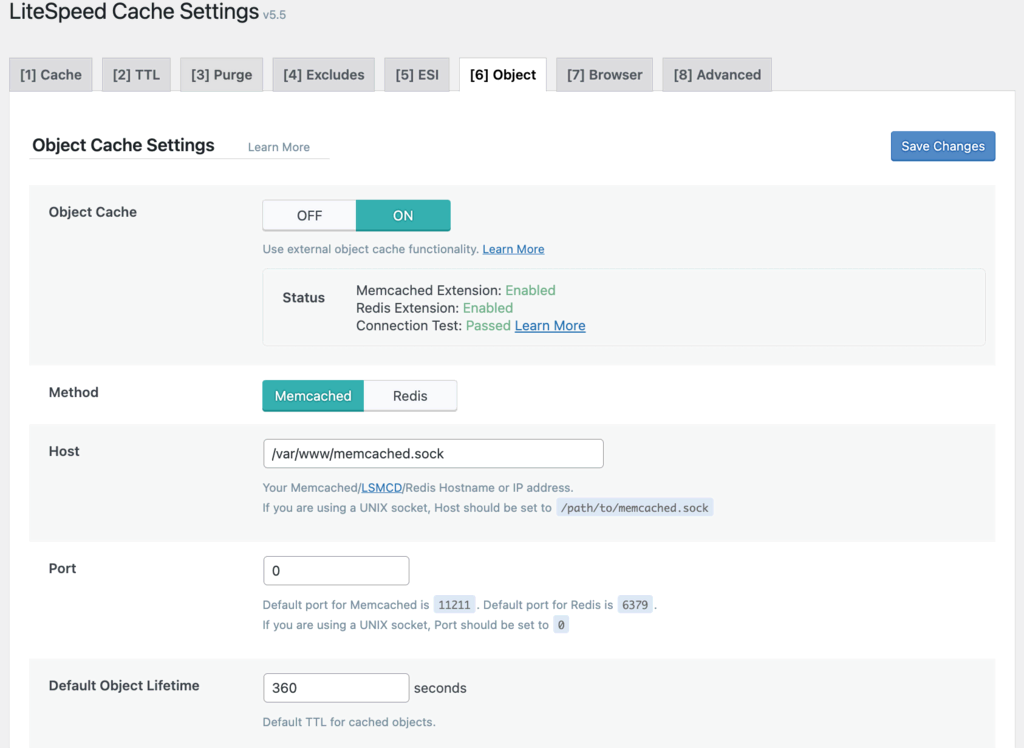Open Learn More next to Object Cache Settings heading

[278, 147]
